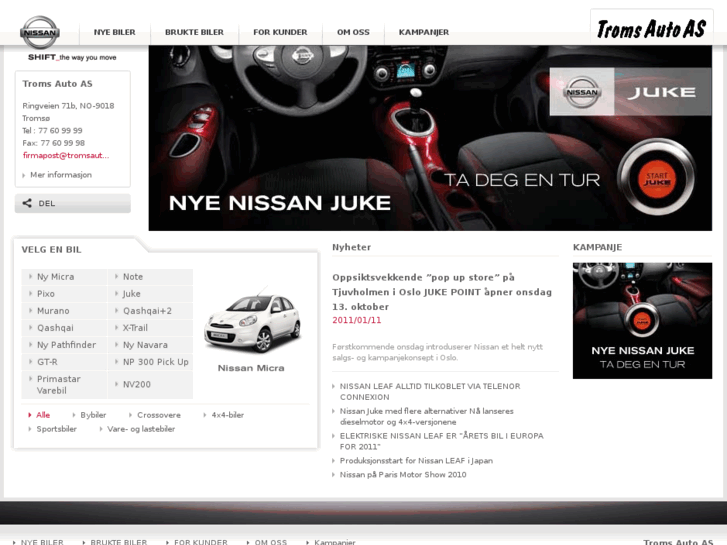Viewport: 727px width, 545px height.
Task: Click Troms Auto AS sidebar heading
Action: point(57,84)
